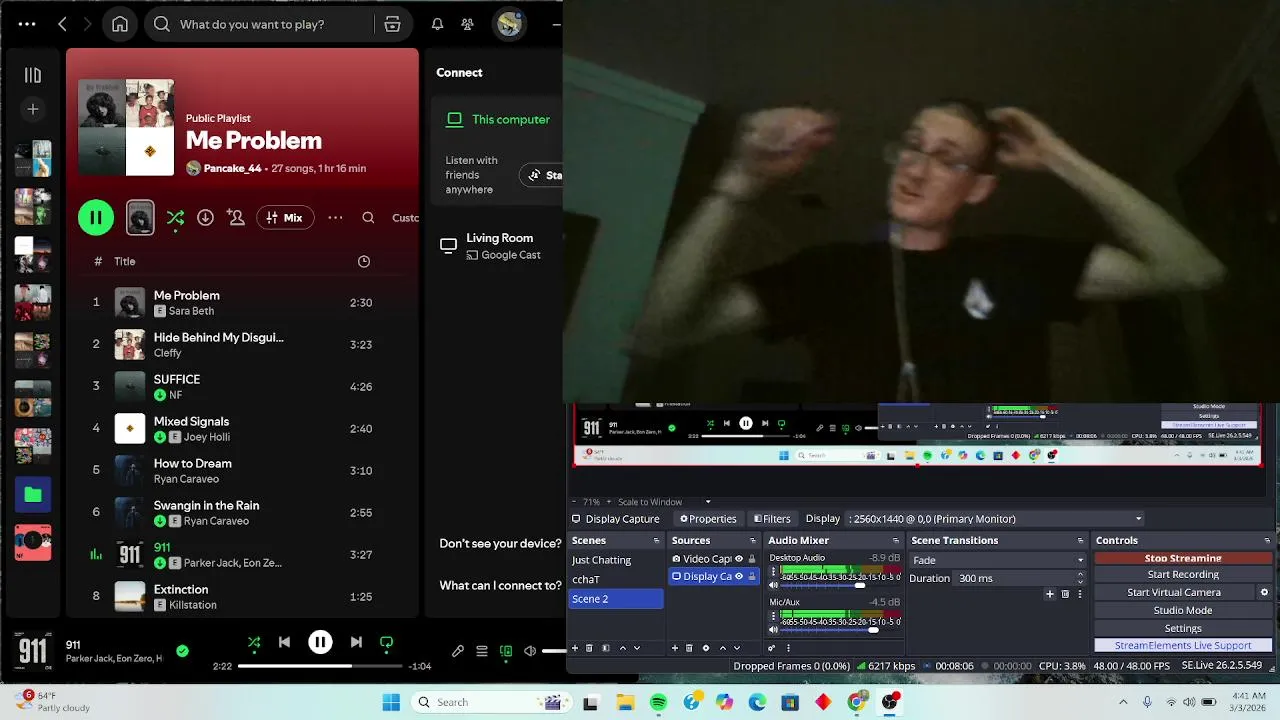Select Video Capture source row

point(714,559)
